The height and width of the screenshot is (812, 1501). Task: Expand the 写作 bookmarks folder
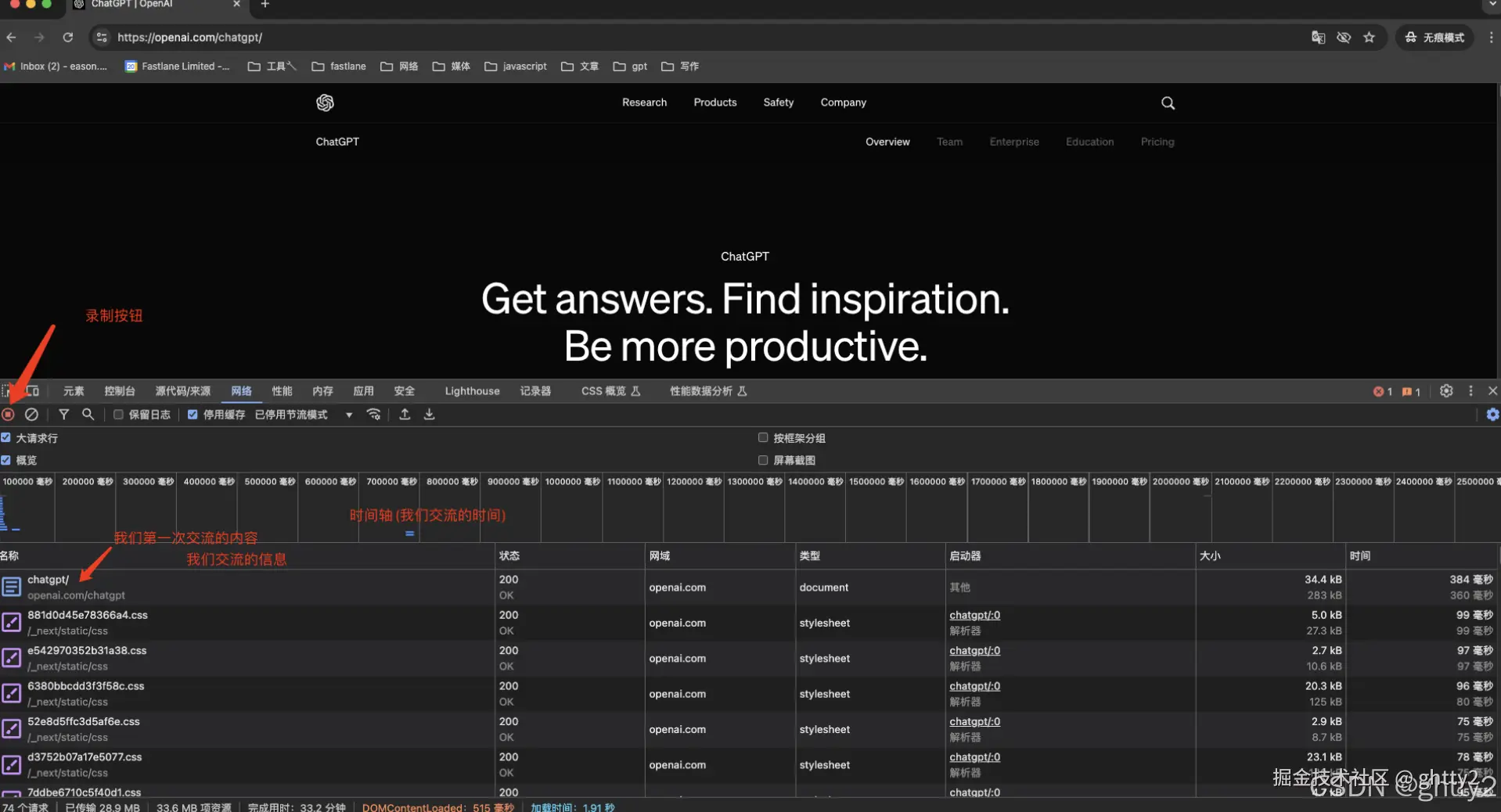pyautogui.click(x=680, y=66)
